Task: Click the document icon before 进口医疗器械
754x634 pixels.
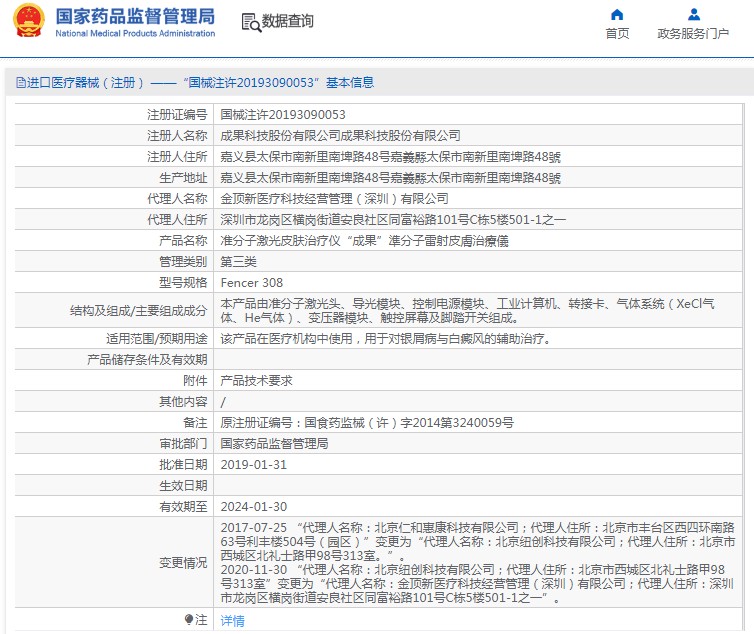Action: pos(19,83)
